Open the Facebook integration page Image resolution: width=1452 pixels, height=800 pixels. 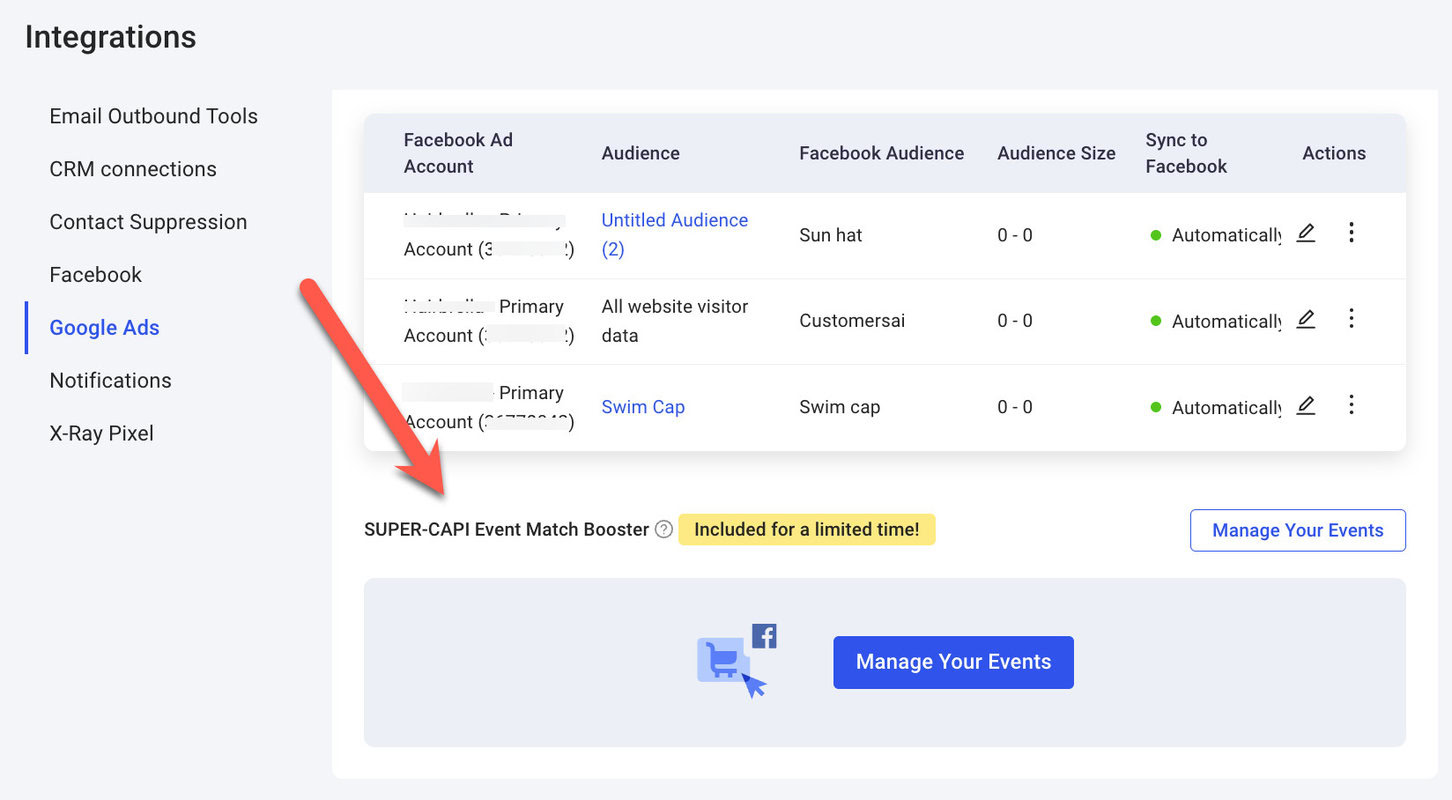96,275
